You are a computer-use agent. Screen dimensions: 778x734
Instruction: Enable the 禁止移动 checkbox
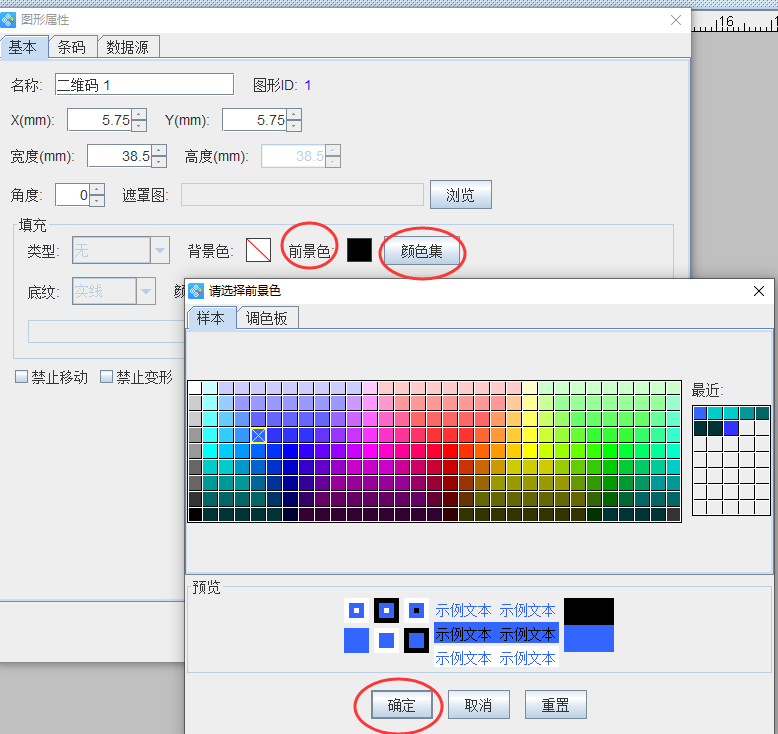point(21,377)
